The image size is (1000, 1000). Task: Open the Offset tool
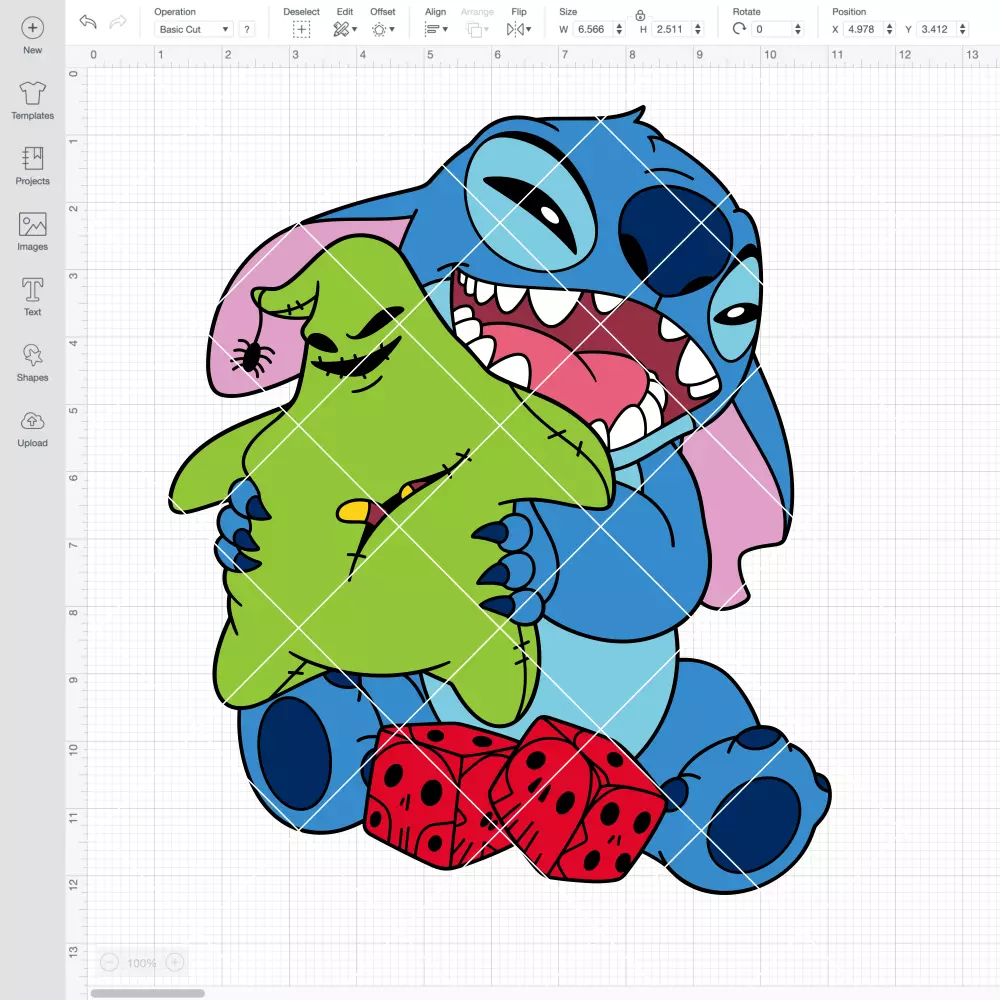click(x=379, y=29)
